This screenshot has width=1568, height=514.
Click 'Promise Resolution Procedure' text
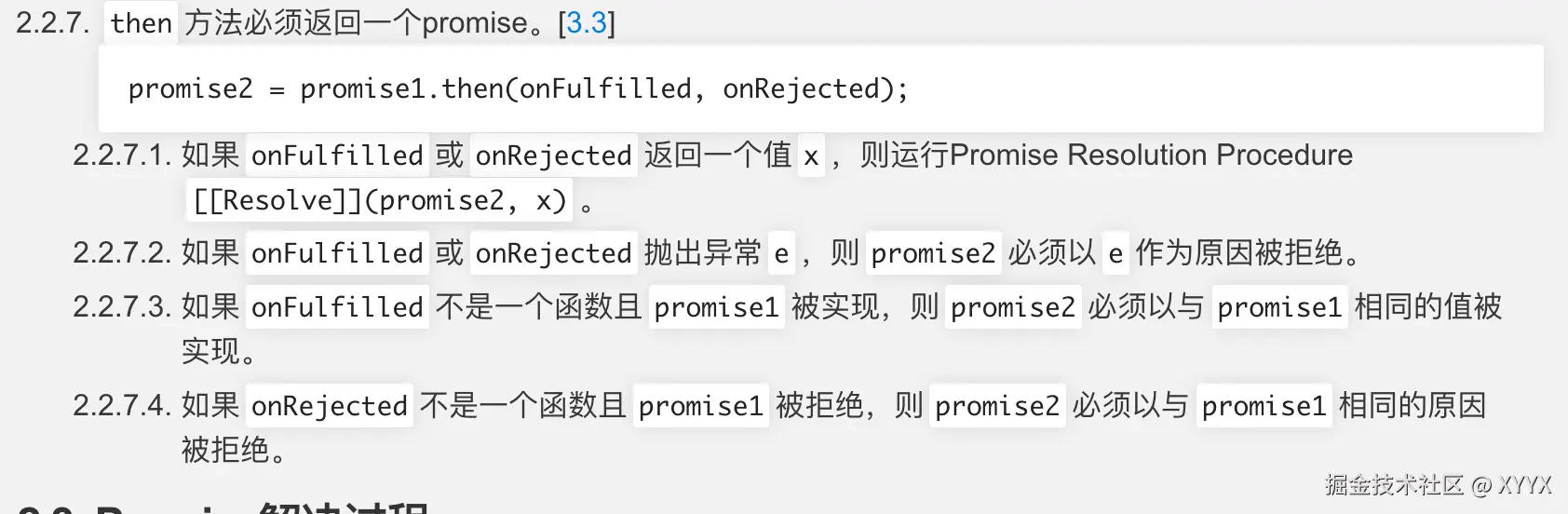tap(1151, 155)
